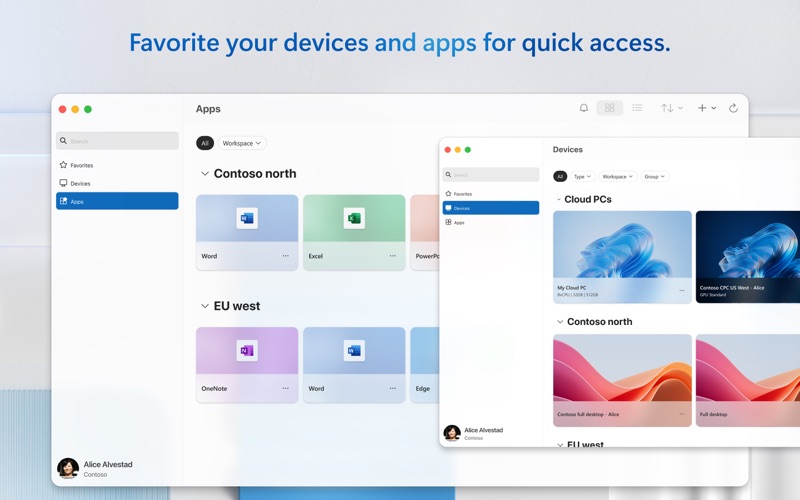
Task: Click the Edge app tile
Action: click(424, 365)
